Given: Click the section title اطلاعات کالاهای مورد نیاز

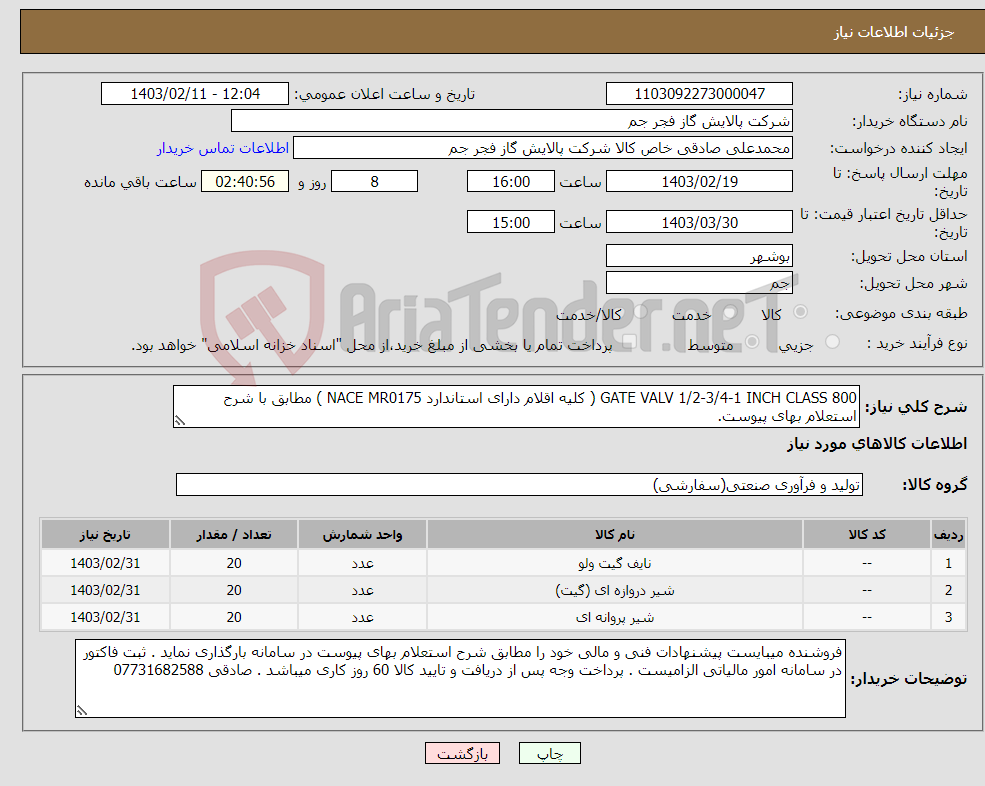Looking at the screenshot, I should (x=877, y=444).
